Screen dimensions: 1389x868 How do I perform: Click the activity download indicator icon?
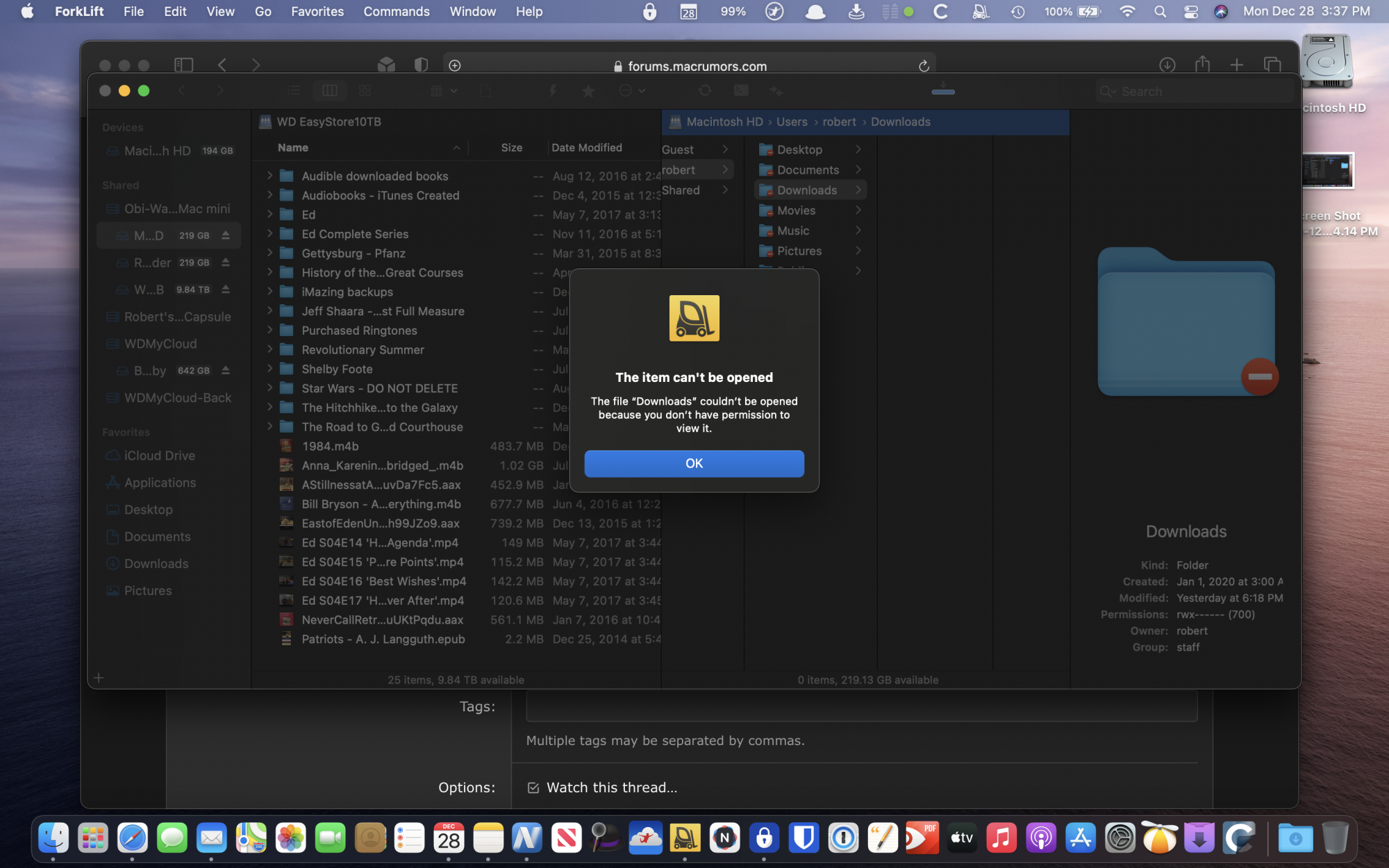tap(942, 90)
